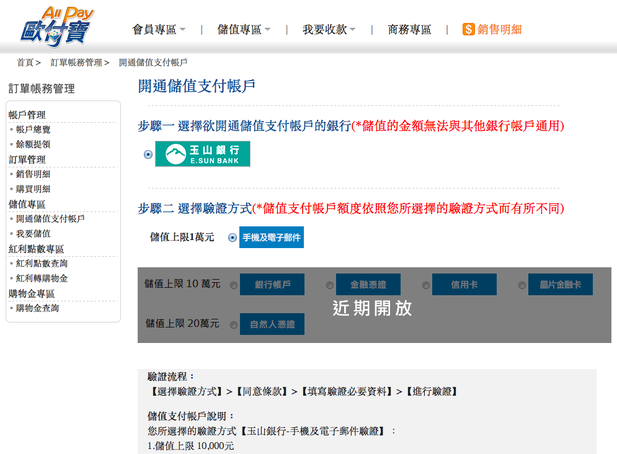The width and height of the screenshot is (617, 454).
Task: Select the 玉山銀行 bank radio button
Action: [148, 154]
